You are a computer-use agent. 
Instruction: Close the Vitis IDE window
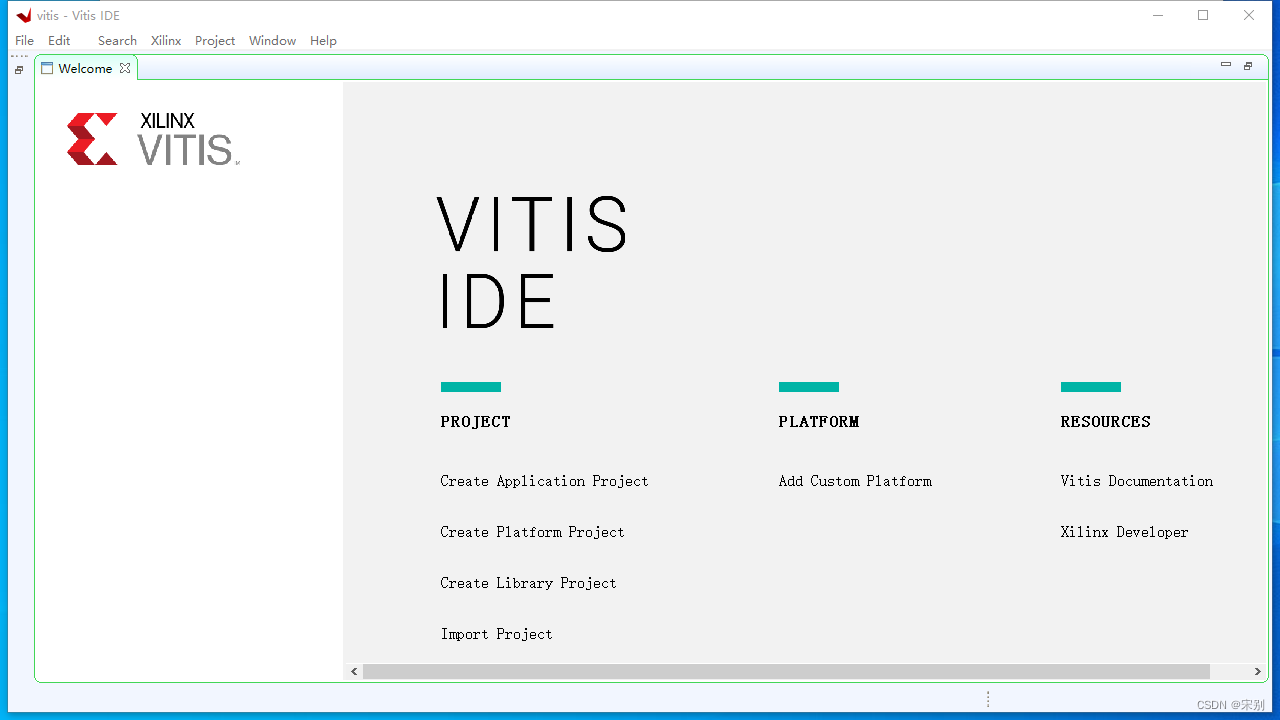[x=1249, y=15]
